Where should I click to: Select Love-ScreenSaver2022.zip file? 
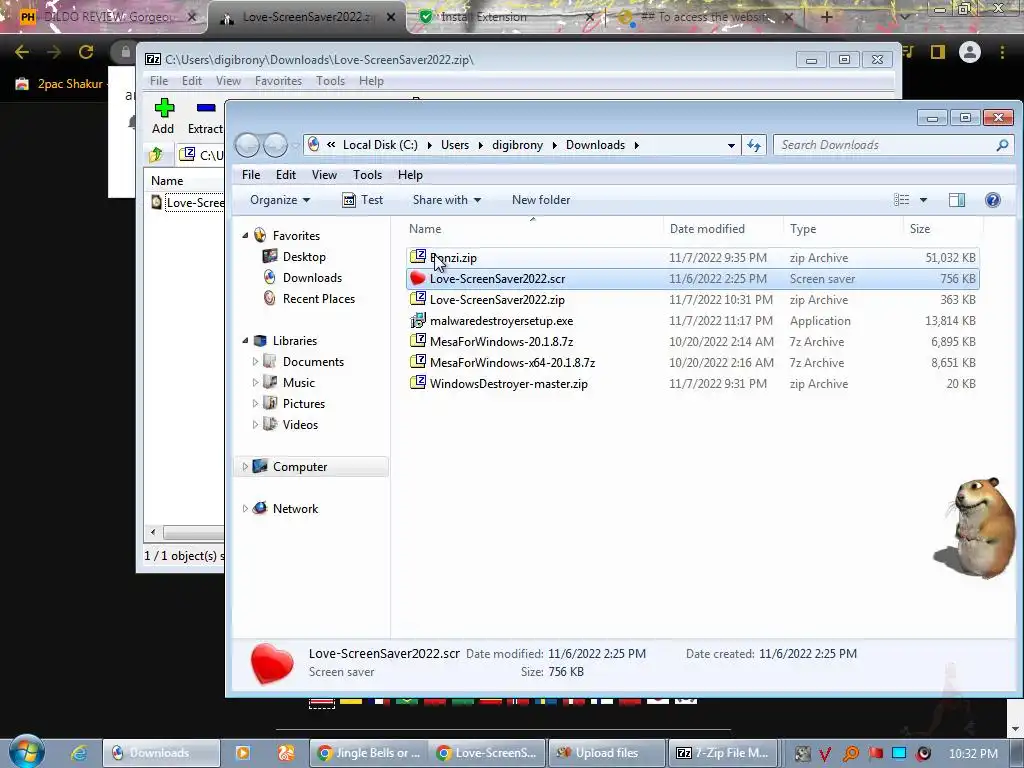(497, 300)
